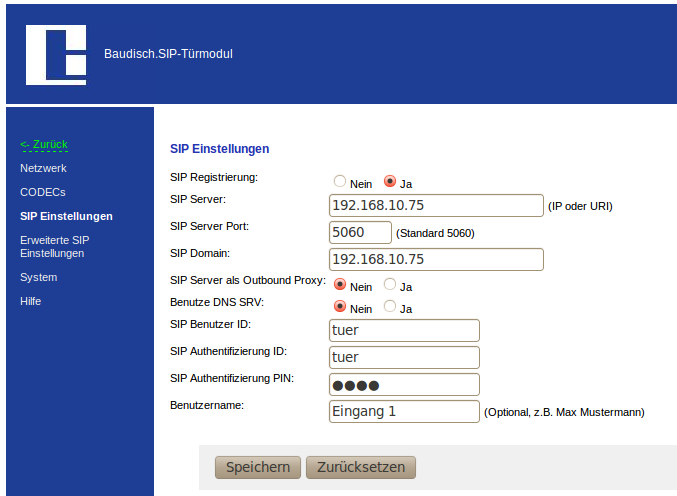Open the Hilfe page
This screenshot has width=677, height=496.
30,301
